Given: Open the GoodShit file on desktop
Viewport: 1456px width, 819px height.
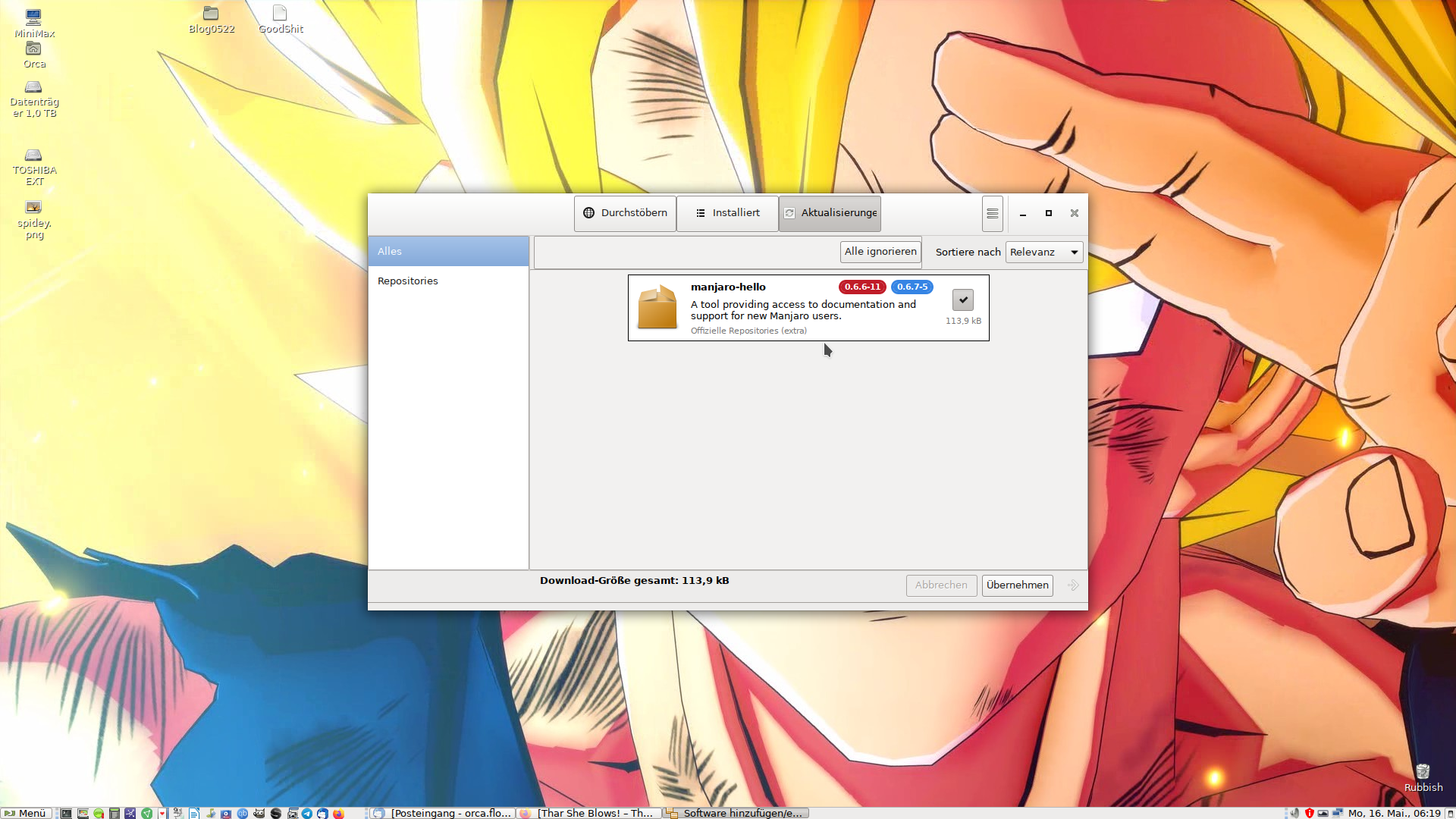Looking at the screenshot, I should 281,20.
